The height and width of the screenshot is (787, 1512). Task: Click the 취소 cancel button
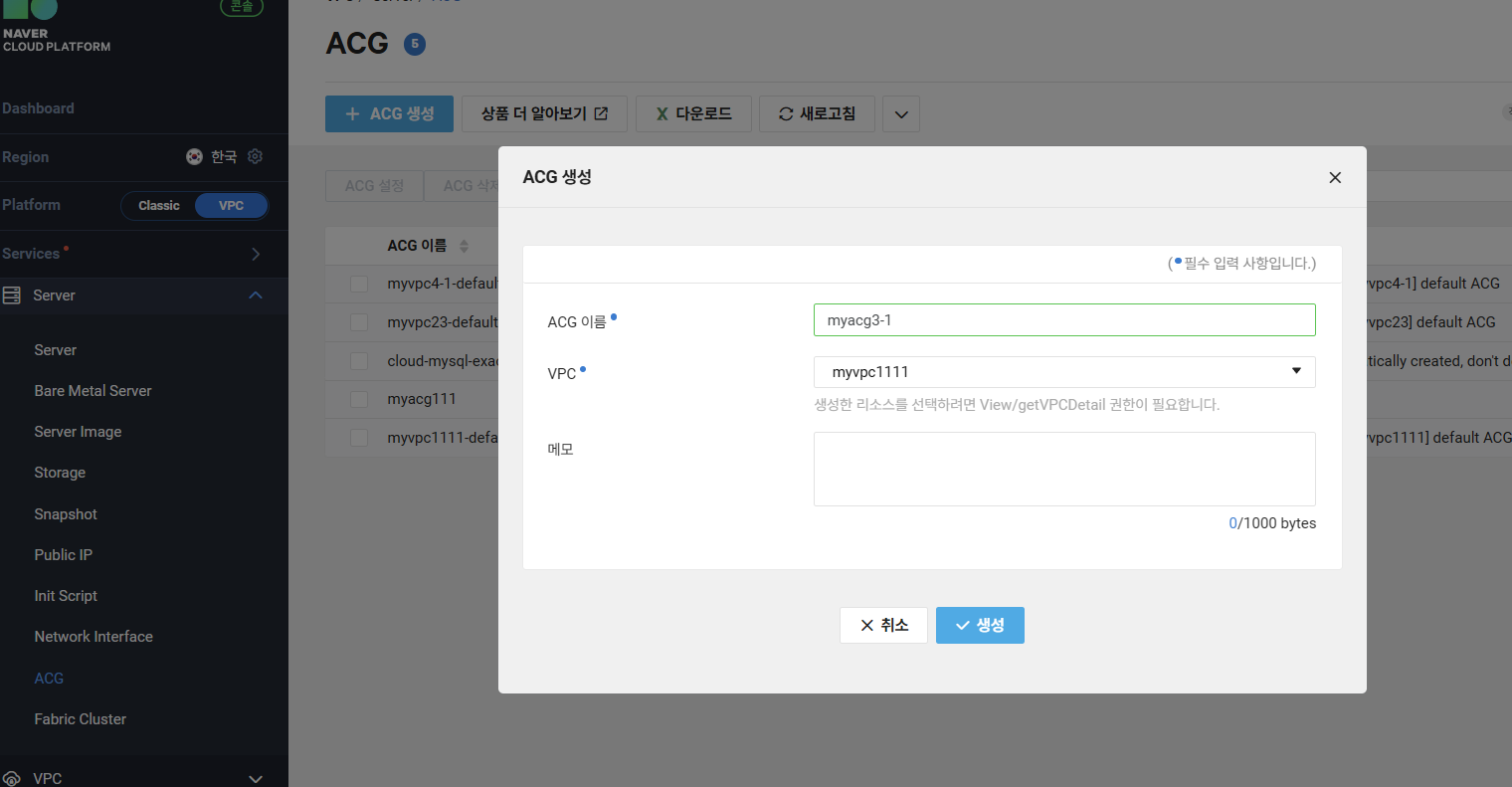tap(883, 625)
